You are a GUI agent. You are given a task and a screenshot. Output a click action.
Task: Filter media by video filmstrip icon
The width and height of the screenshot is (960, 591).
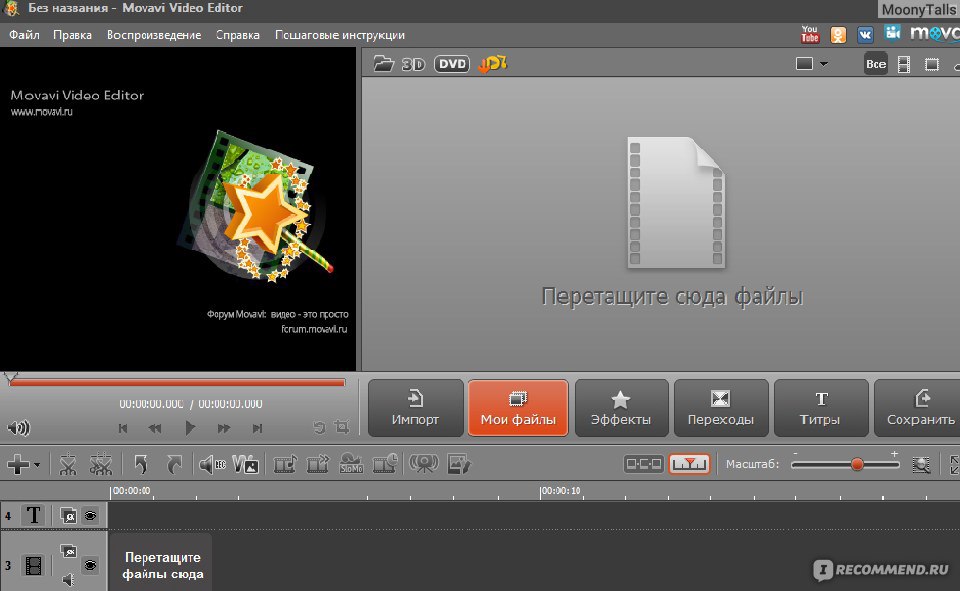[904, 64]
